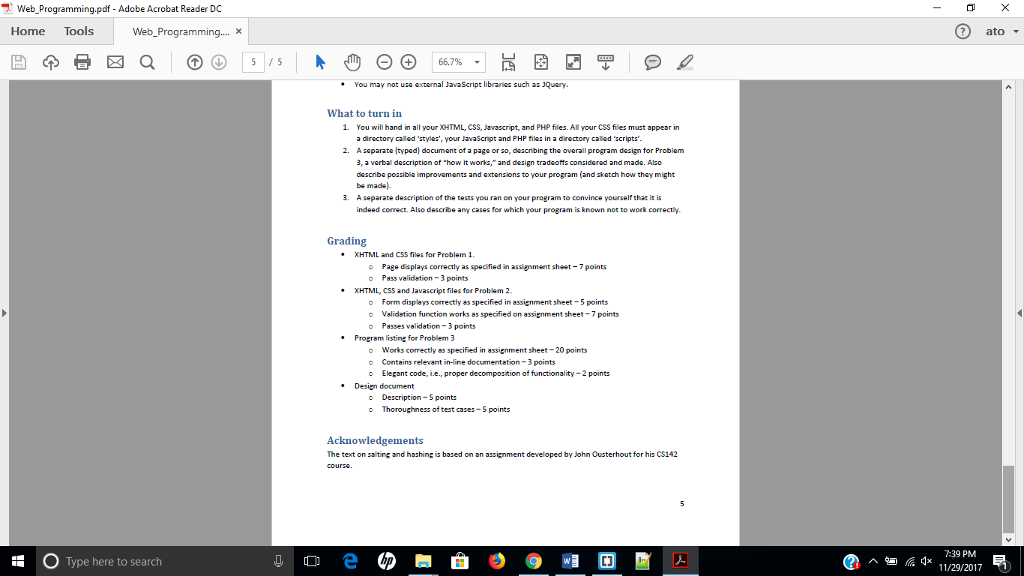Add a sticky note comment
Image resolution: width=1024 pixels, height=576 pixels.
652,61
